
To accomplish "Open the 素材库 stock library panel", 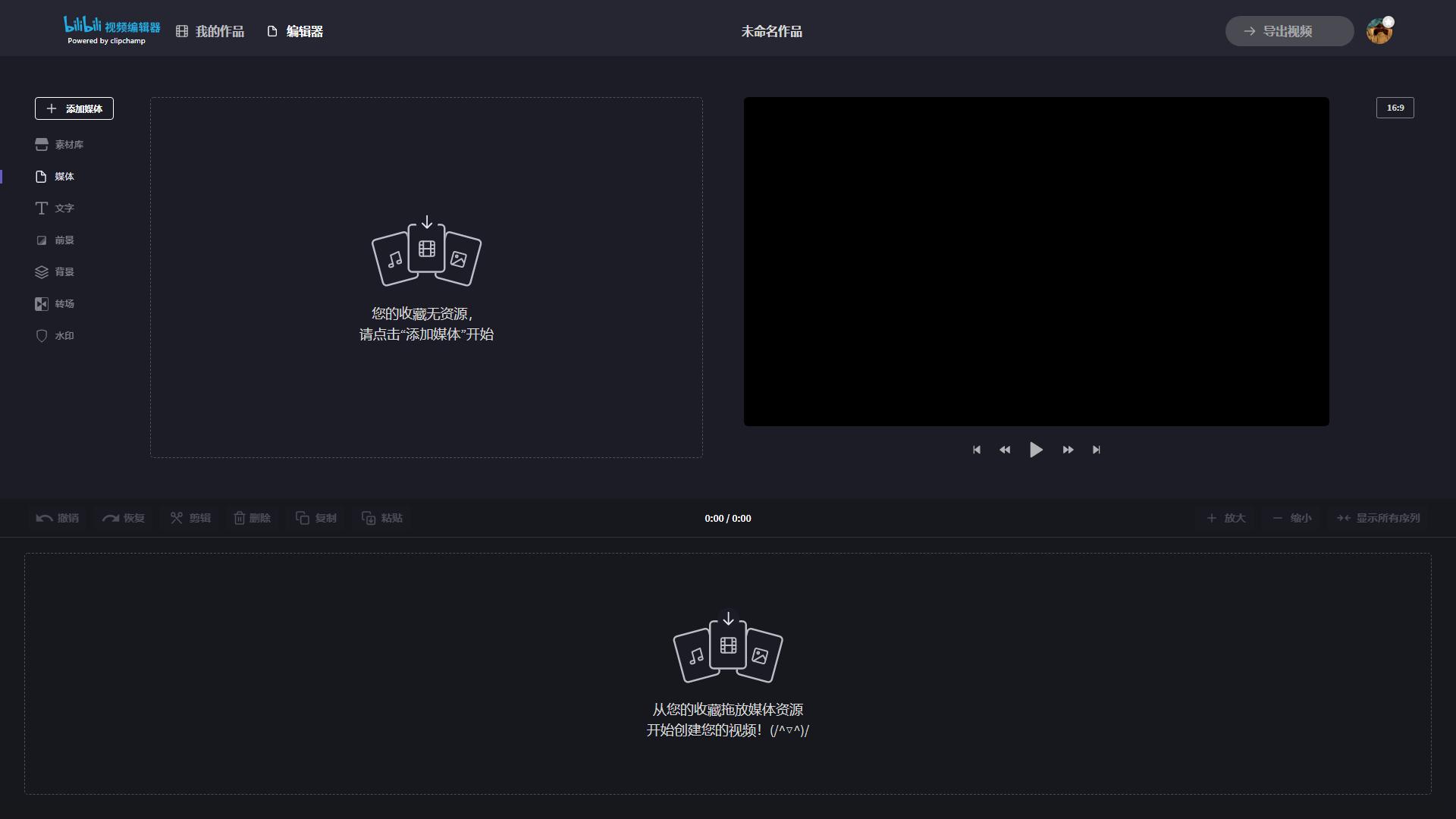I will pos(59,145).
